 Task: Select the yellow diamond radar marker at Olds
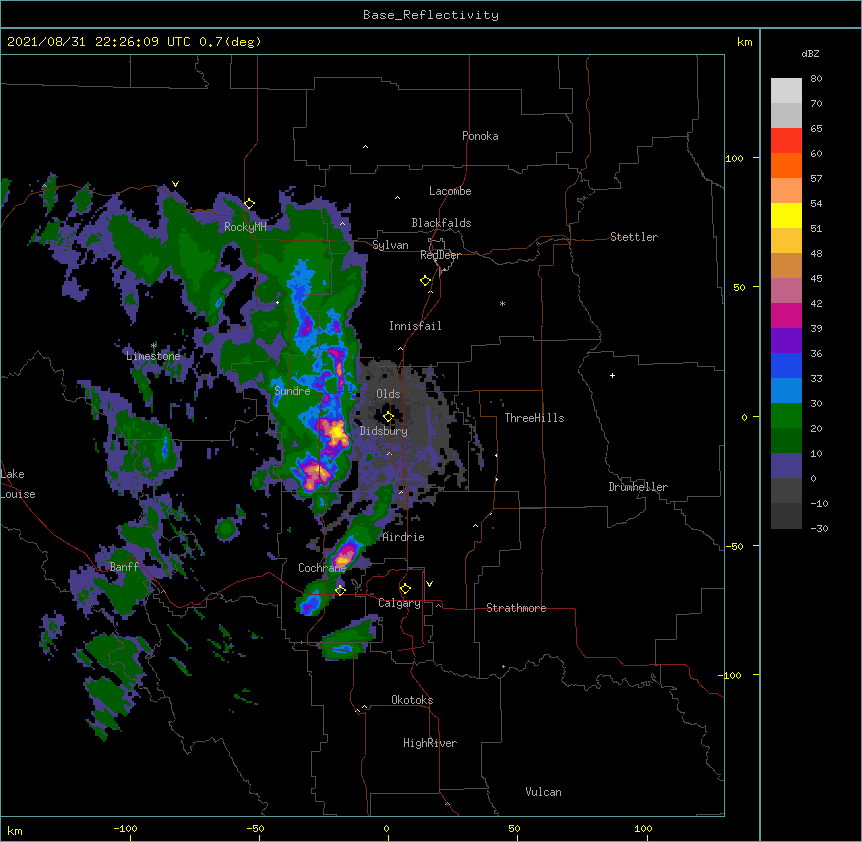tap(388, 417)
